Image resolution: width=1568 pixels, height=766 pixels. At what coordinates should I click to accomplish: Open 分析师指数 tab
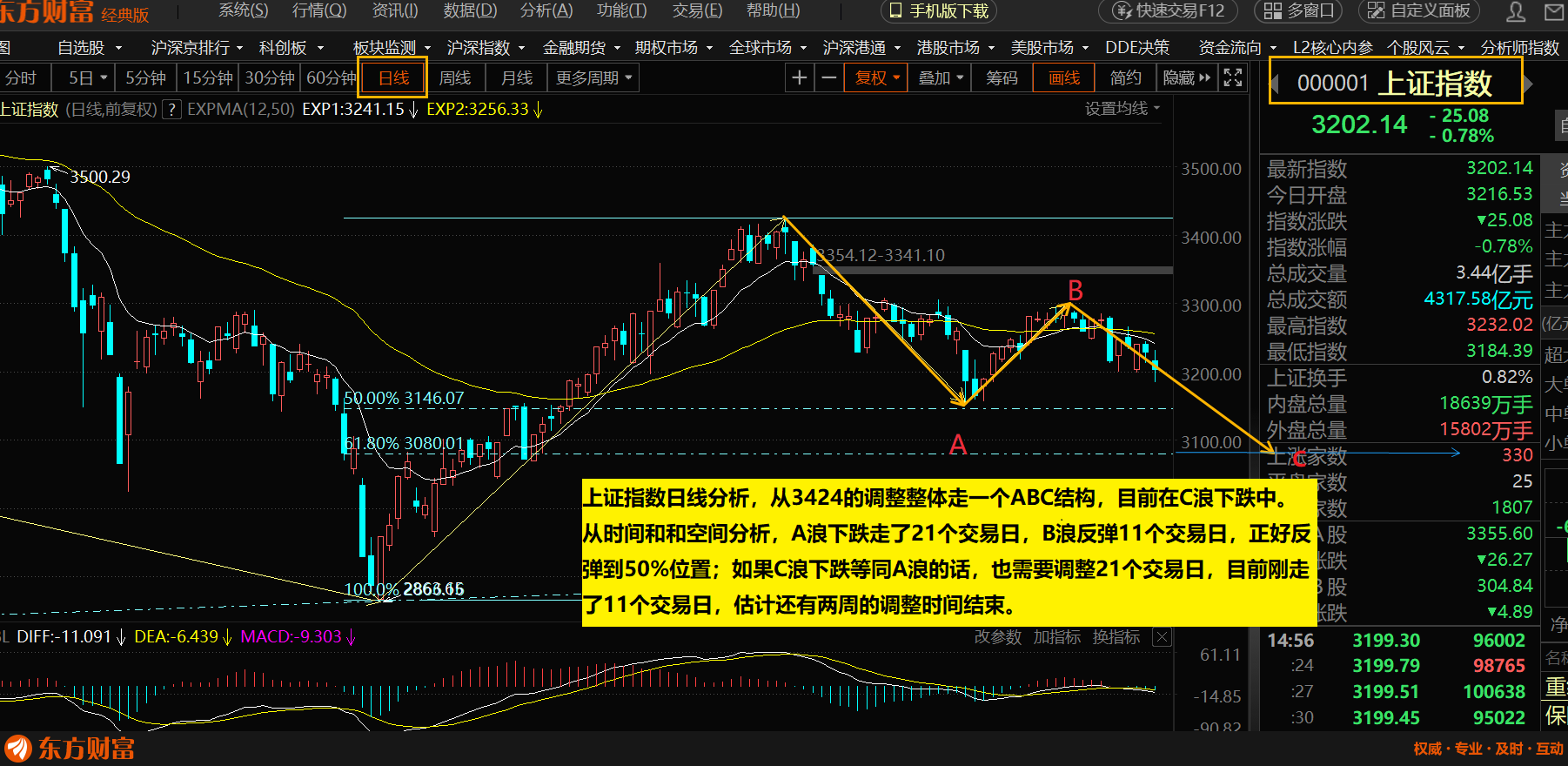[x=1519, y=48]
